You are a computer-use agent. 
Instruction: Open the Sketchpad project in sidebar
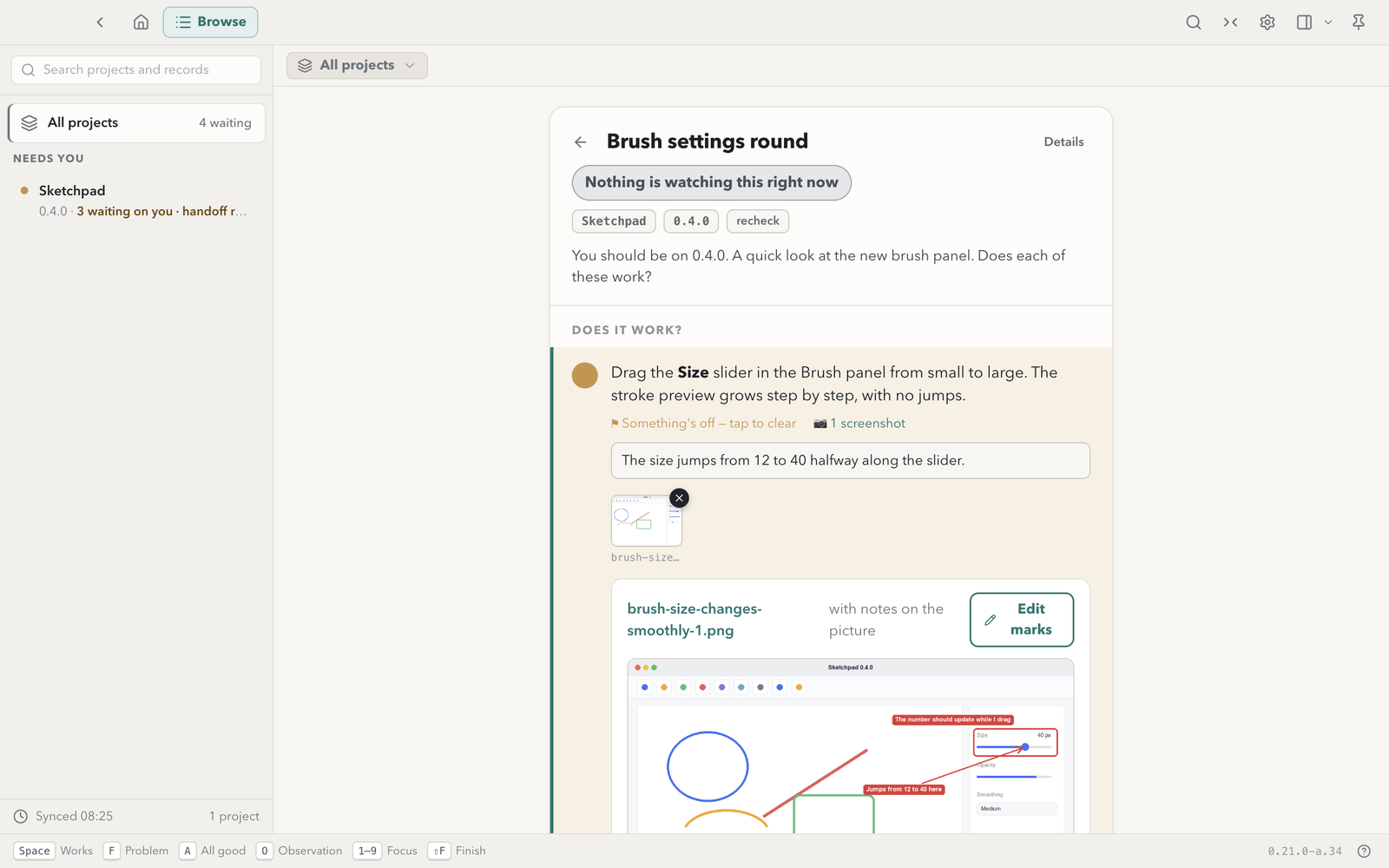[136, 201]
